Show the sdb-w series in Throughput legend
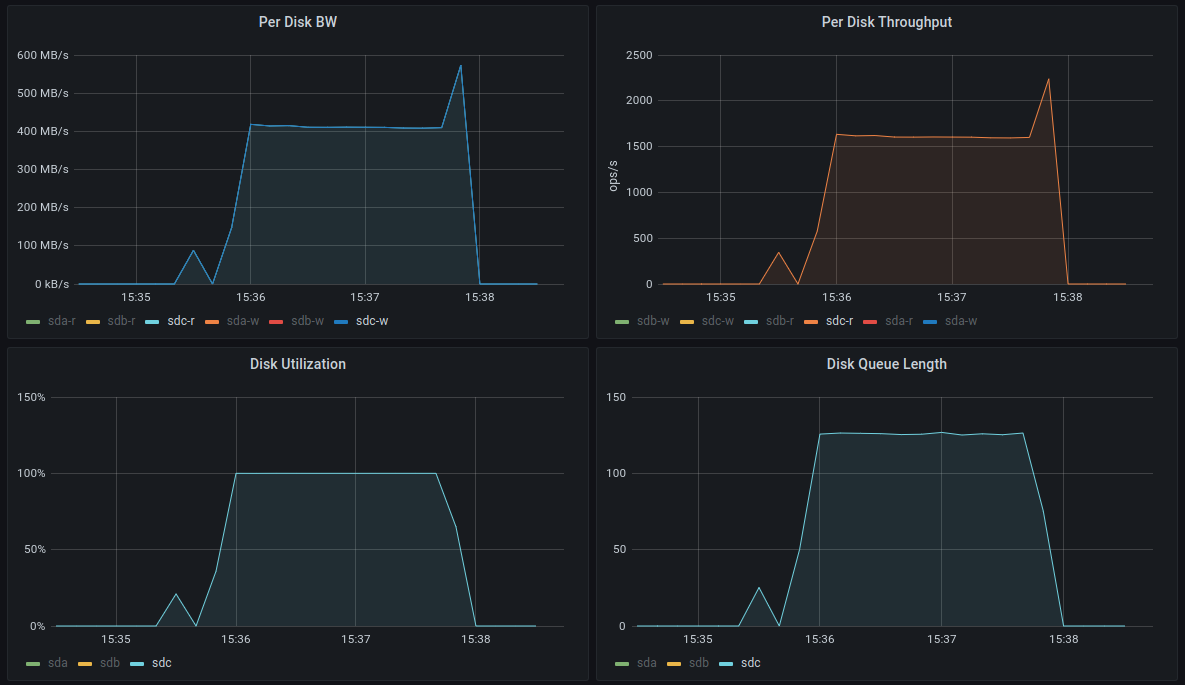 click(x=653, y=321)
